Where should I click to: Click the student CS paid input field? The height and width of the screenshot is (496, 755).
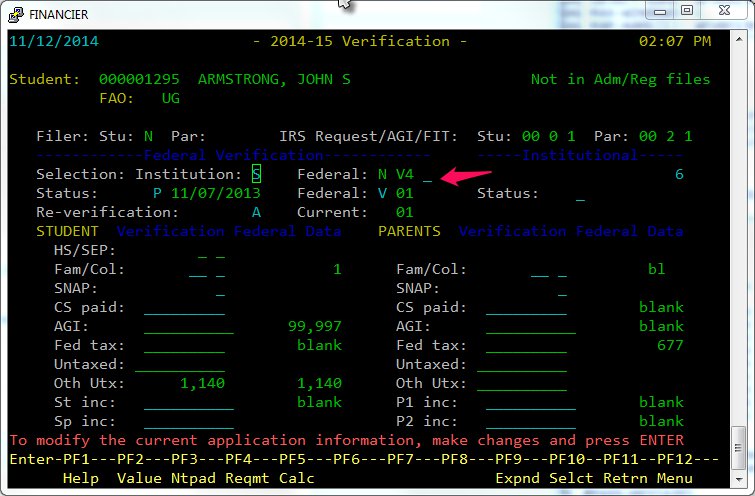[184, 308]
